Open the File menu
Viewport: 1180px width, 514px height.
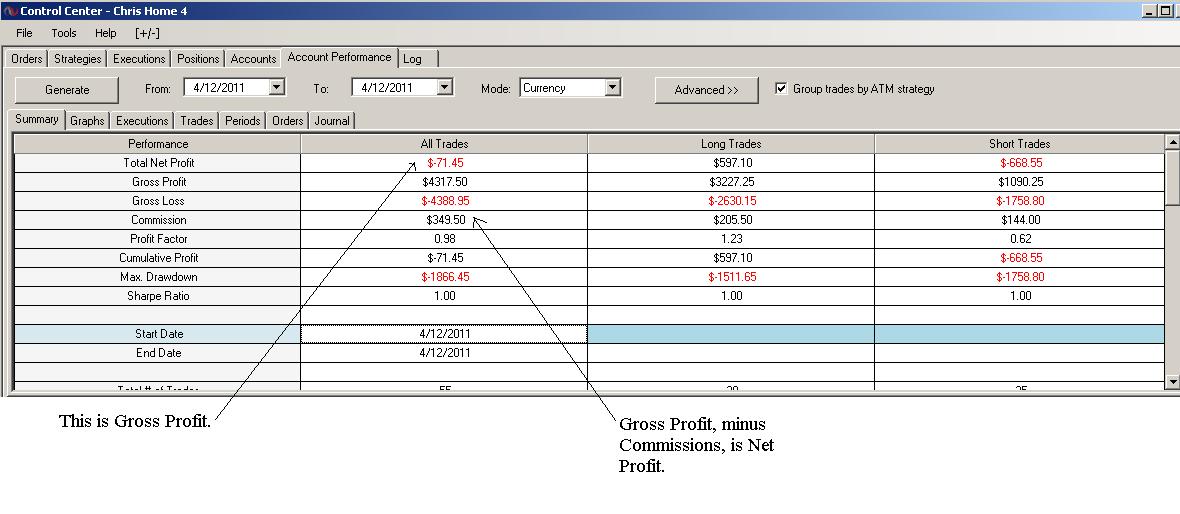tap(24, 33)
